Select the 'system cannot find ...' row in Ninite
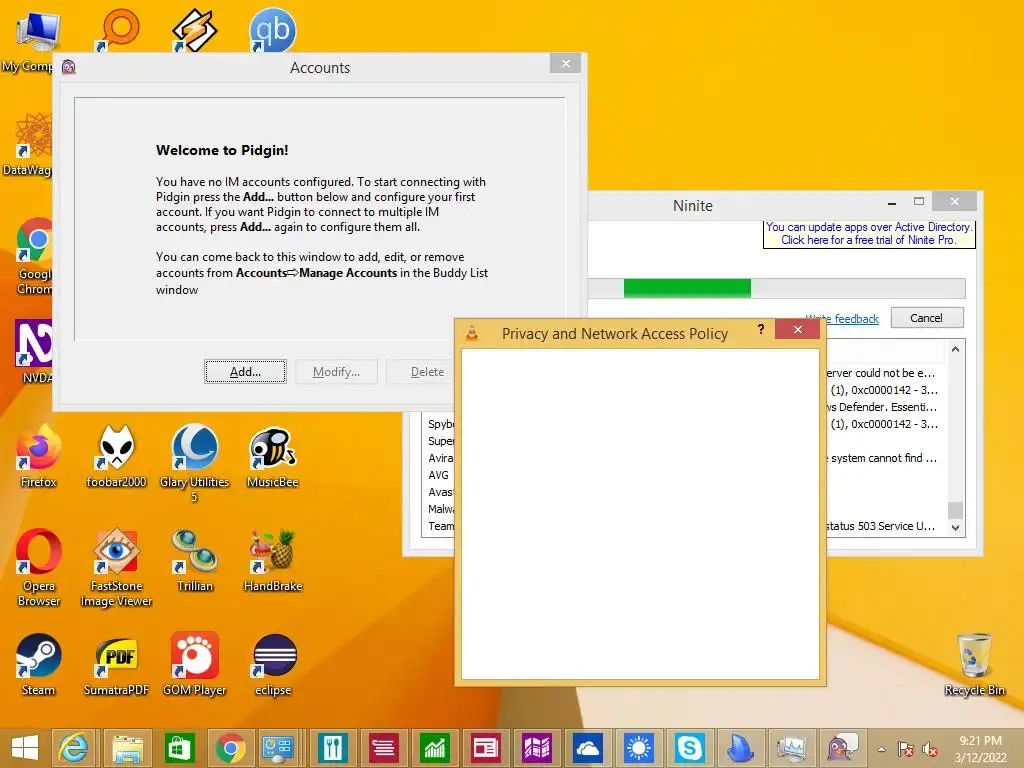The height and width of the screenshot is (768, 1024). [883, 458]
